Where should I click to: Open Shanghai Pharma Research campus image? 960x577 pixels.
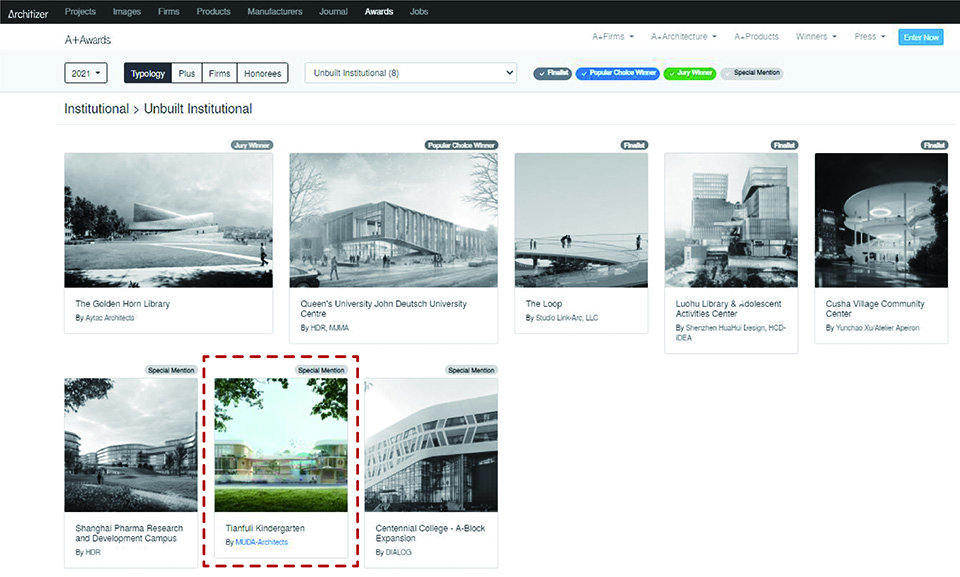[131, 445]
